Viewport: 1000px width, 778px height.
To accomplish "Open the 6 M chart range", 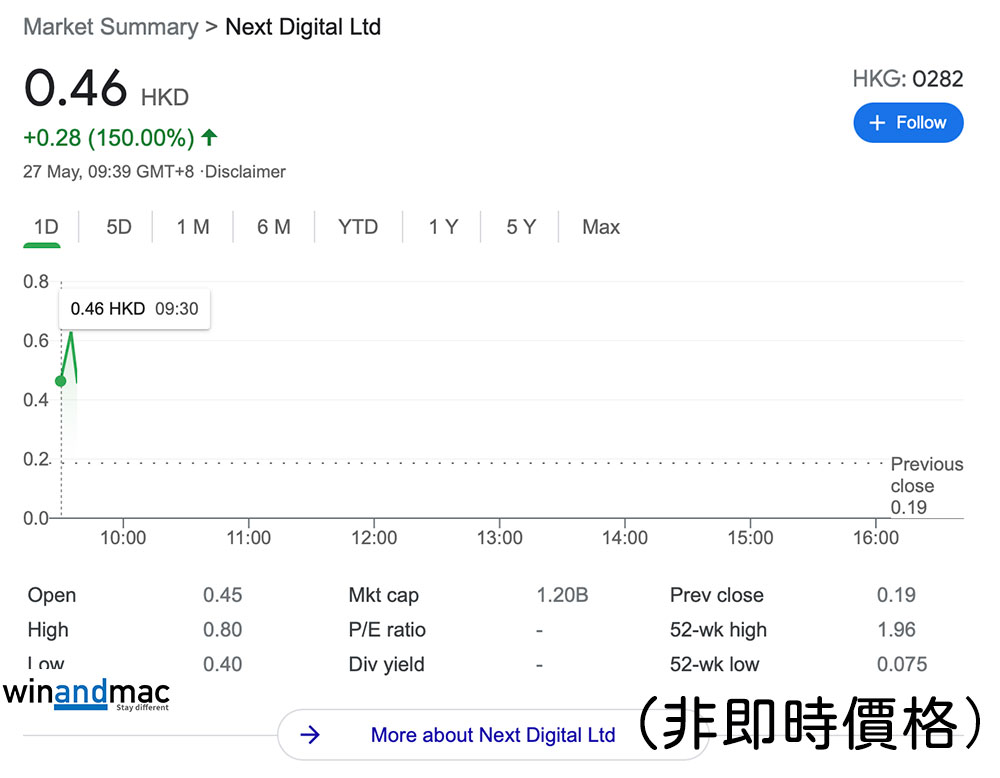I will tap(273, 227).
